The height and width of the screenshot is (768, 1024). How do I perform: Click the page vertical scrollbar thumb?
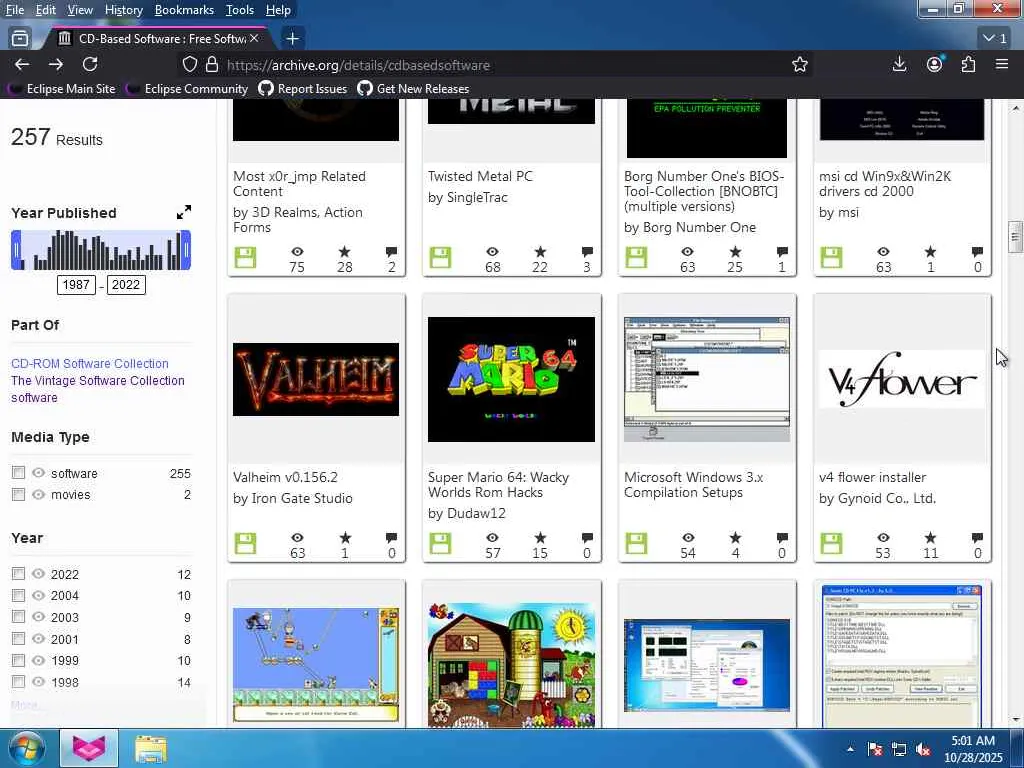coord(1015,236)
